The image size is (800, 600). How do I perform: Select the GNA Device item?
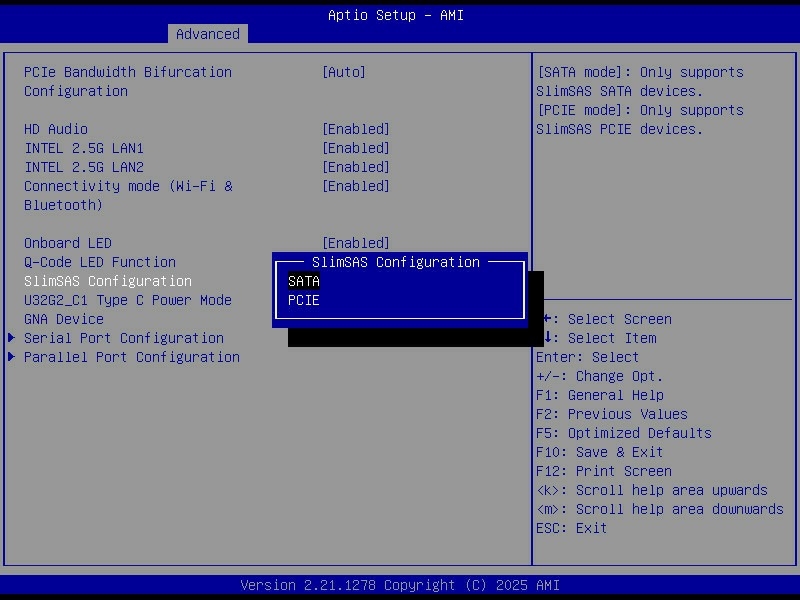(64, 319)
